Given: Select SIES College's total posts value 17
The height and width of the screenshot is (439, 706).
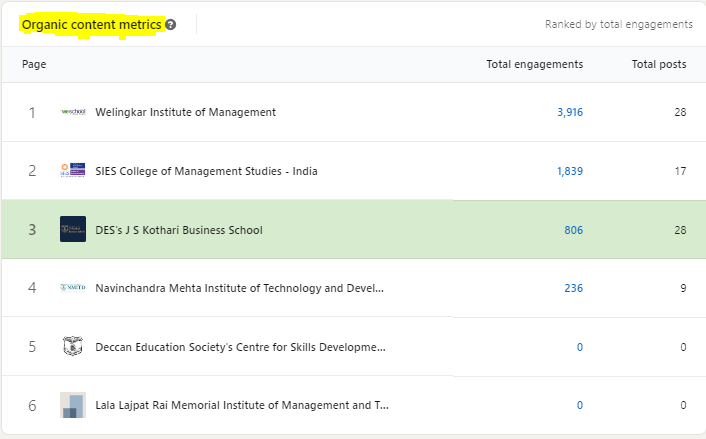Looking at the screenshot, I should pos(680,171).
